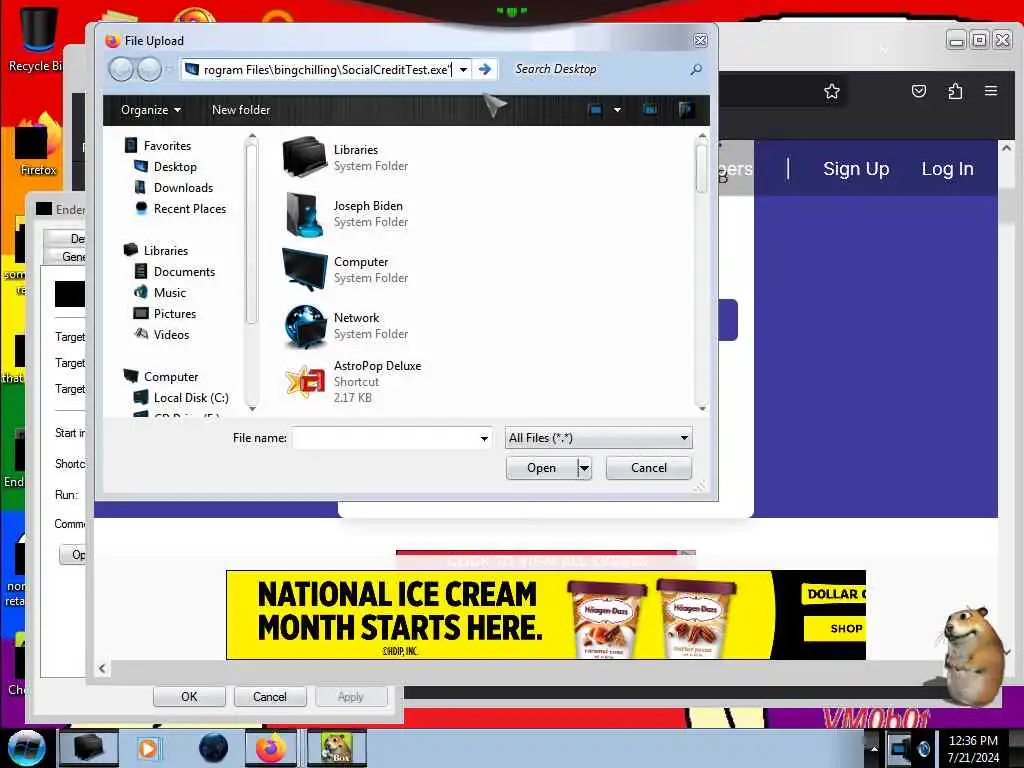
Task: Open the Firefox desktop shortcut
Action: [x=38, y=145]
